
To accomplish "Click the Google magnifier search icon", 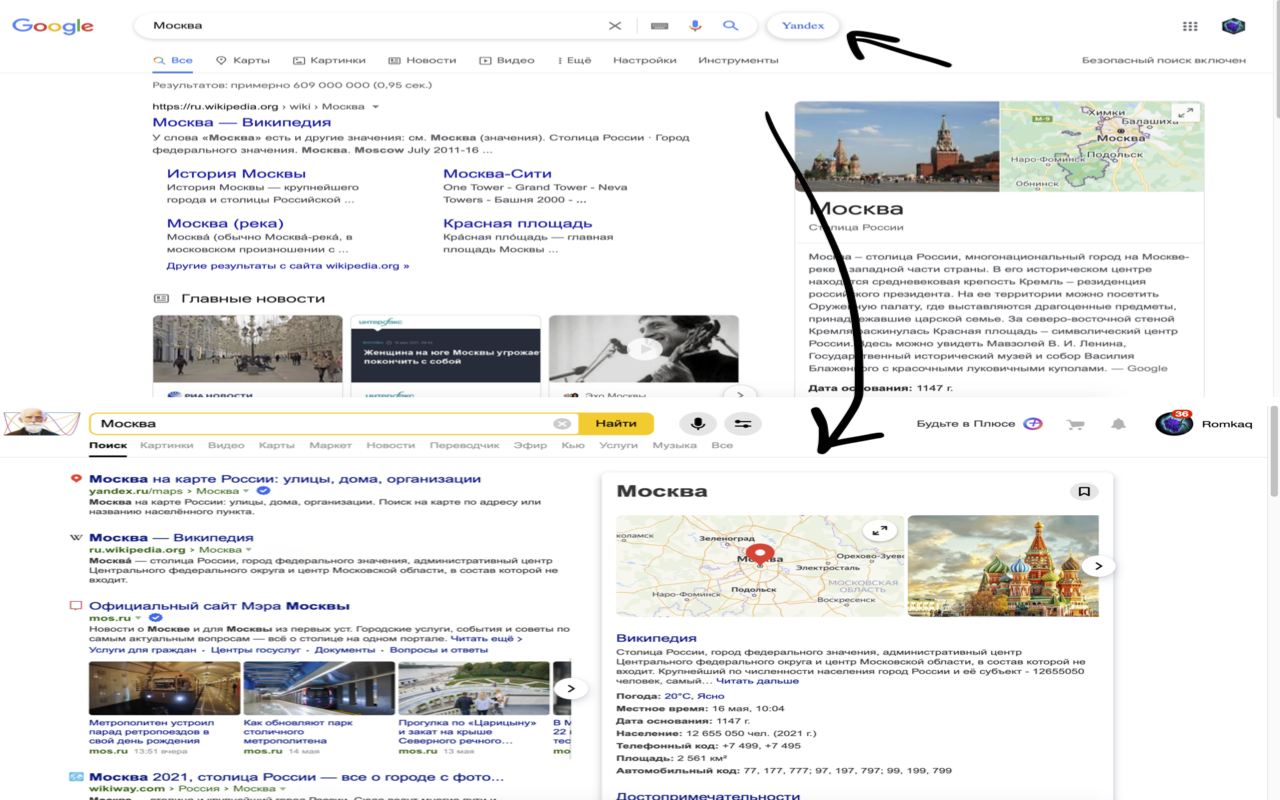I will point(731,25).
